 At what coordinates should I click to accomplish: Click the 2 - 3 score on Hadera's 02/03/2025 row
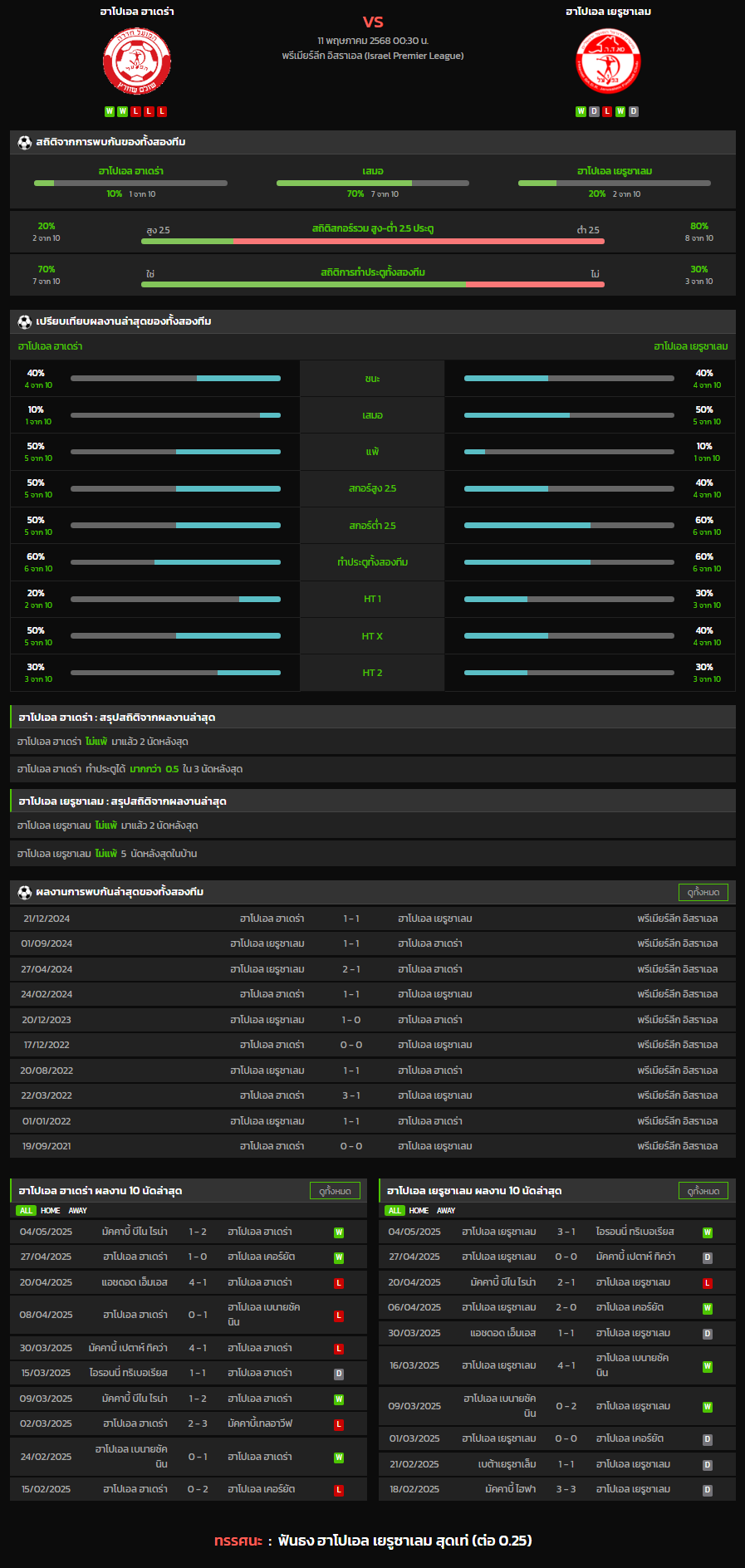point(198,1423)
